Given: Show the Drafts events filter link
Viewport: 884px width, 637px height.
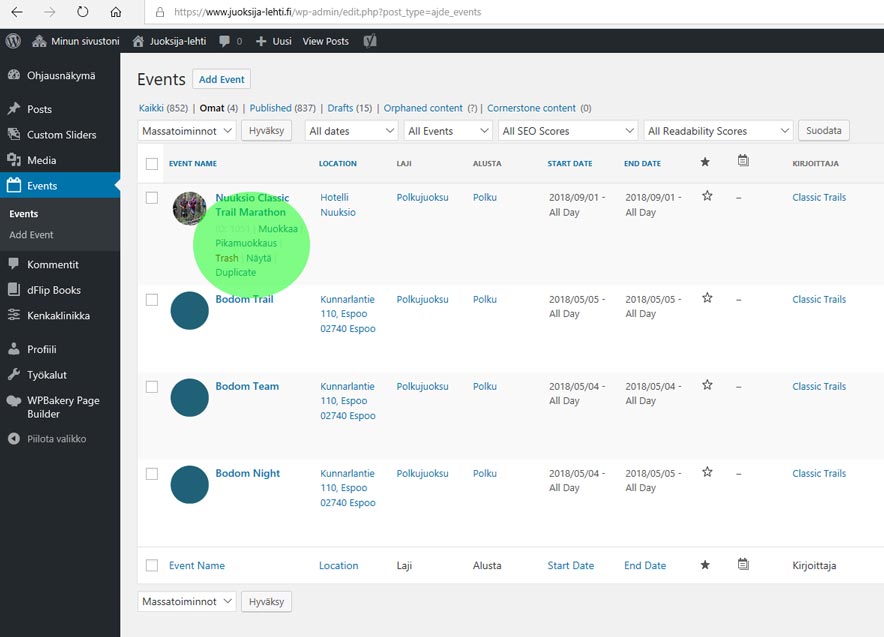Looking at the screenshot, I should (x=341, y=108).
